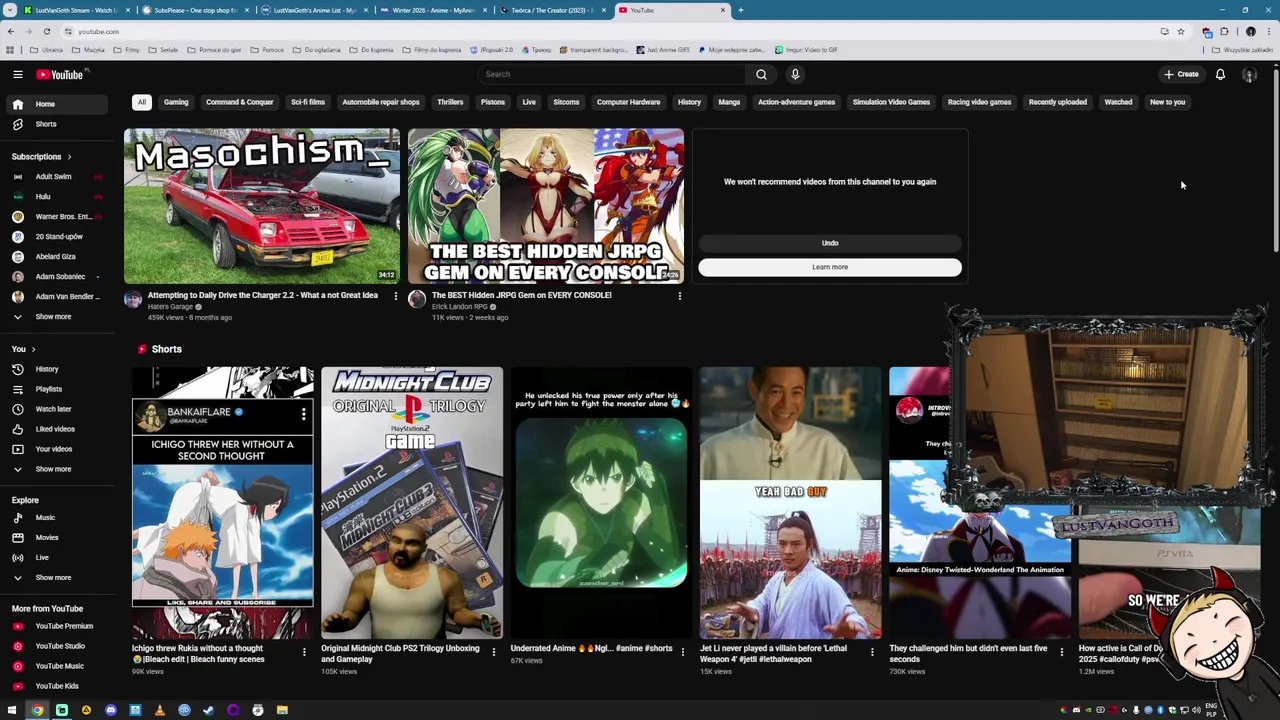
Task: Open the Abelard Giza subscription
Action: 58,257
